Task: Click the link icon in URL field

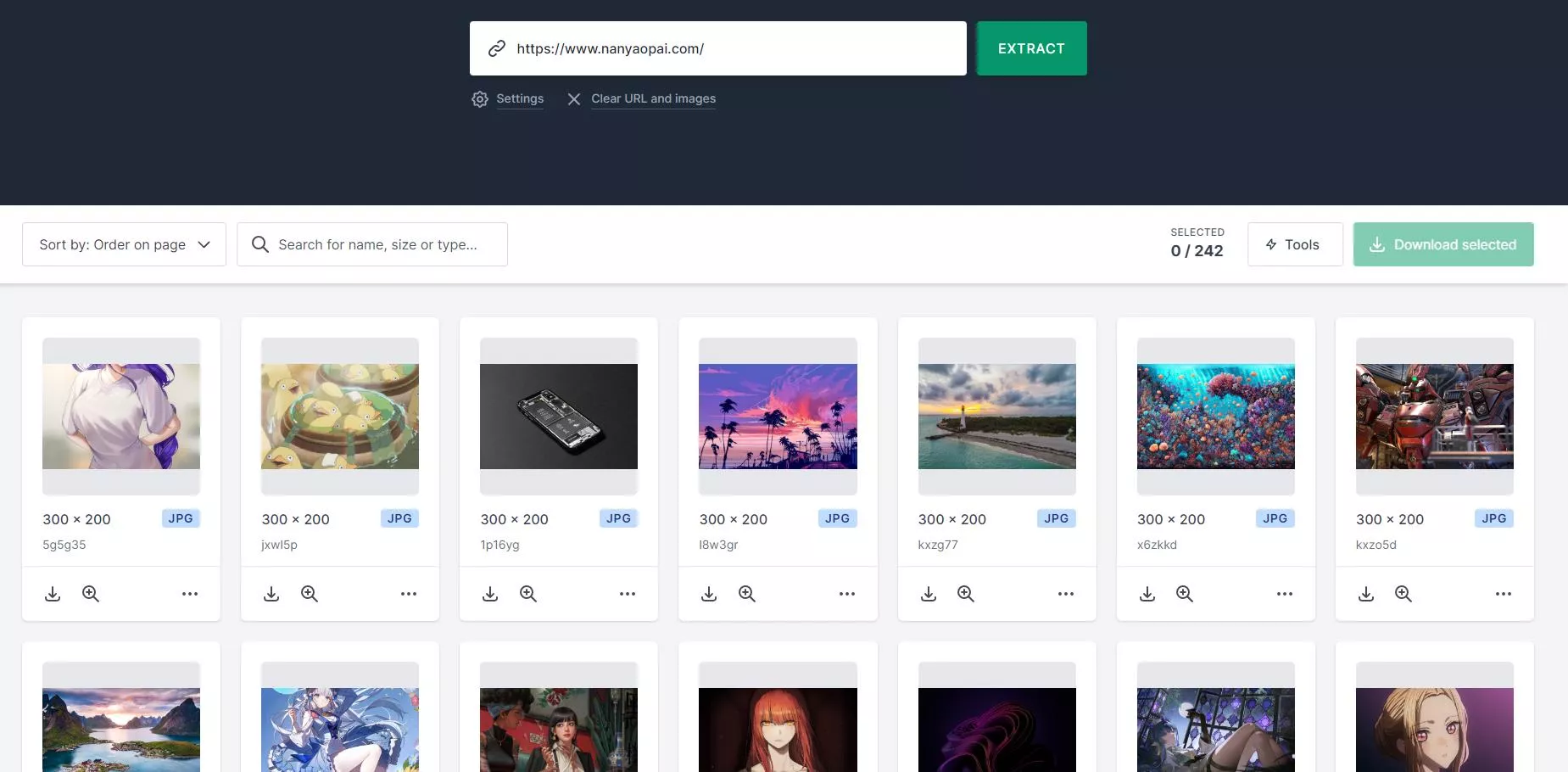Action: (497, 48)
